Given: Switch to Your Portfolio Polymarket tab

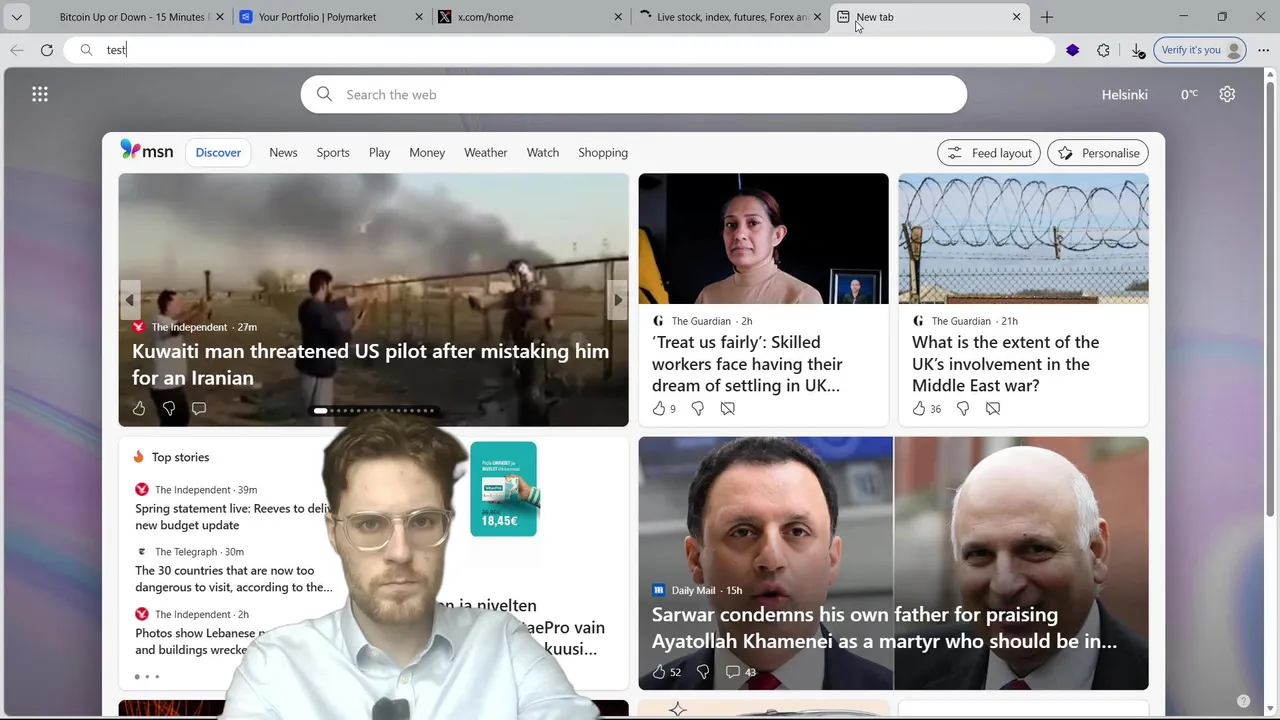Looking at the screenshot, I should [x=330, y=17].
